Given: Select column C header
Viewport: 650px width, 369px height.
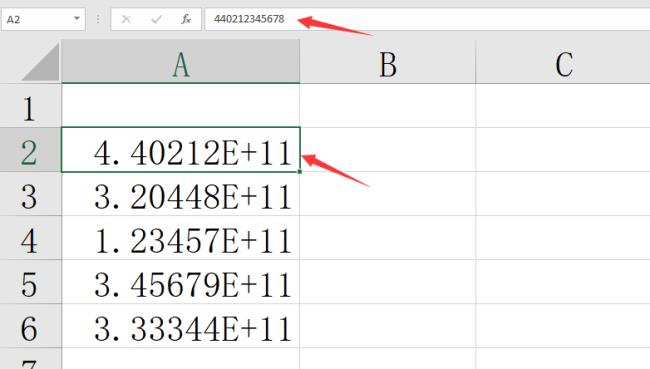Looking at the screenshot, I should [x=563, y=62].
